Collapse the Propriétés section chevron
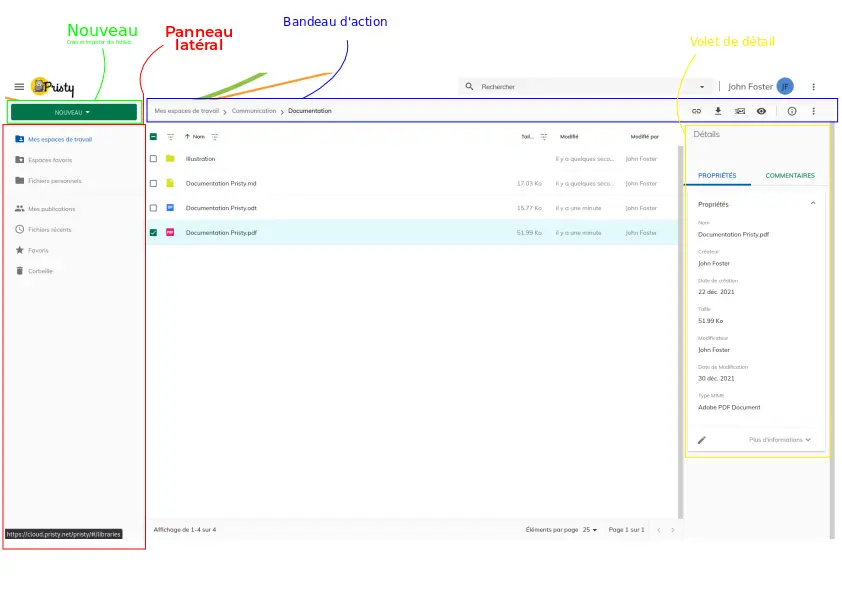The height and width of the screenshot is (595, 842). coord(812,203)
